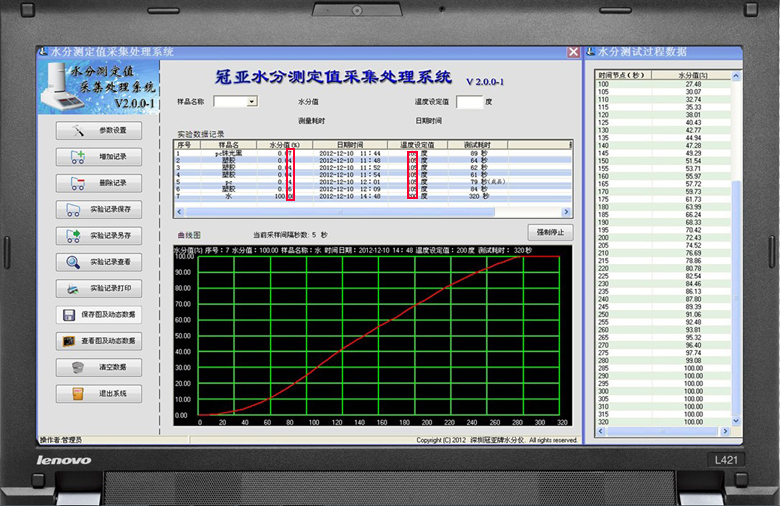Open 实验记录查看 with the magnifier icon
The image size is (780, 506).
pyautogui.click(x=98, y=262)
